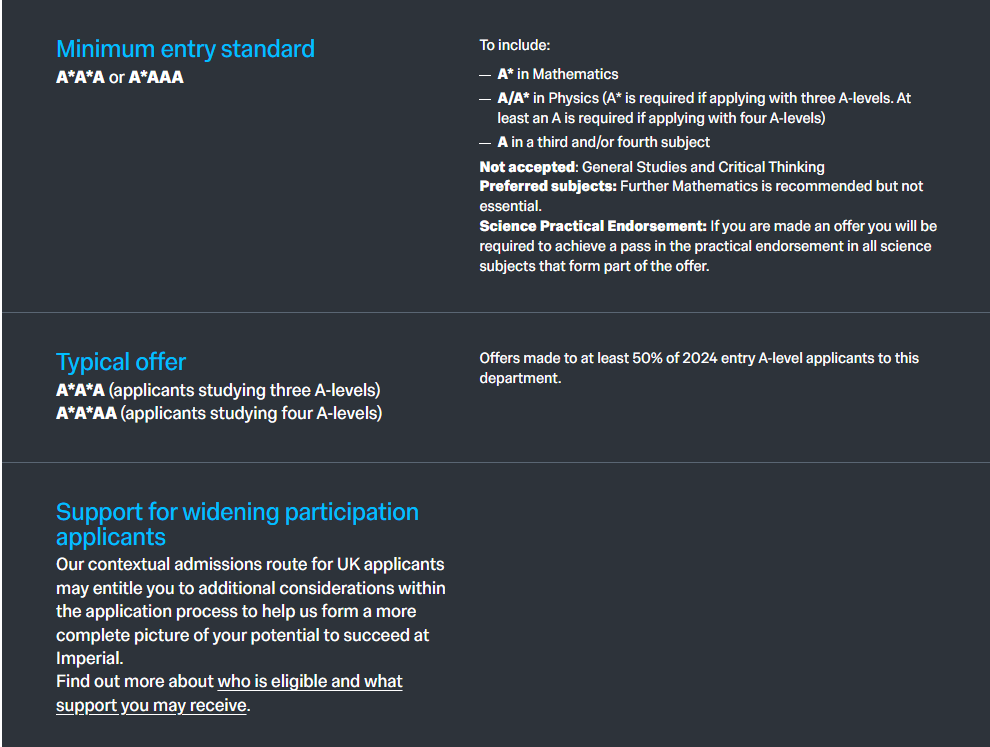Screen dimensions: 990x747
Task: Open the "who is eligible" support link
Action: click(310, 682)
